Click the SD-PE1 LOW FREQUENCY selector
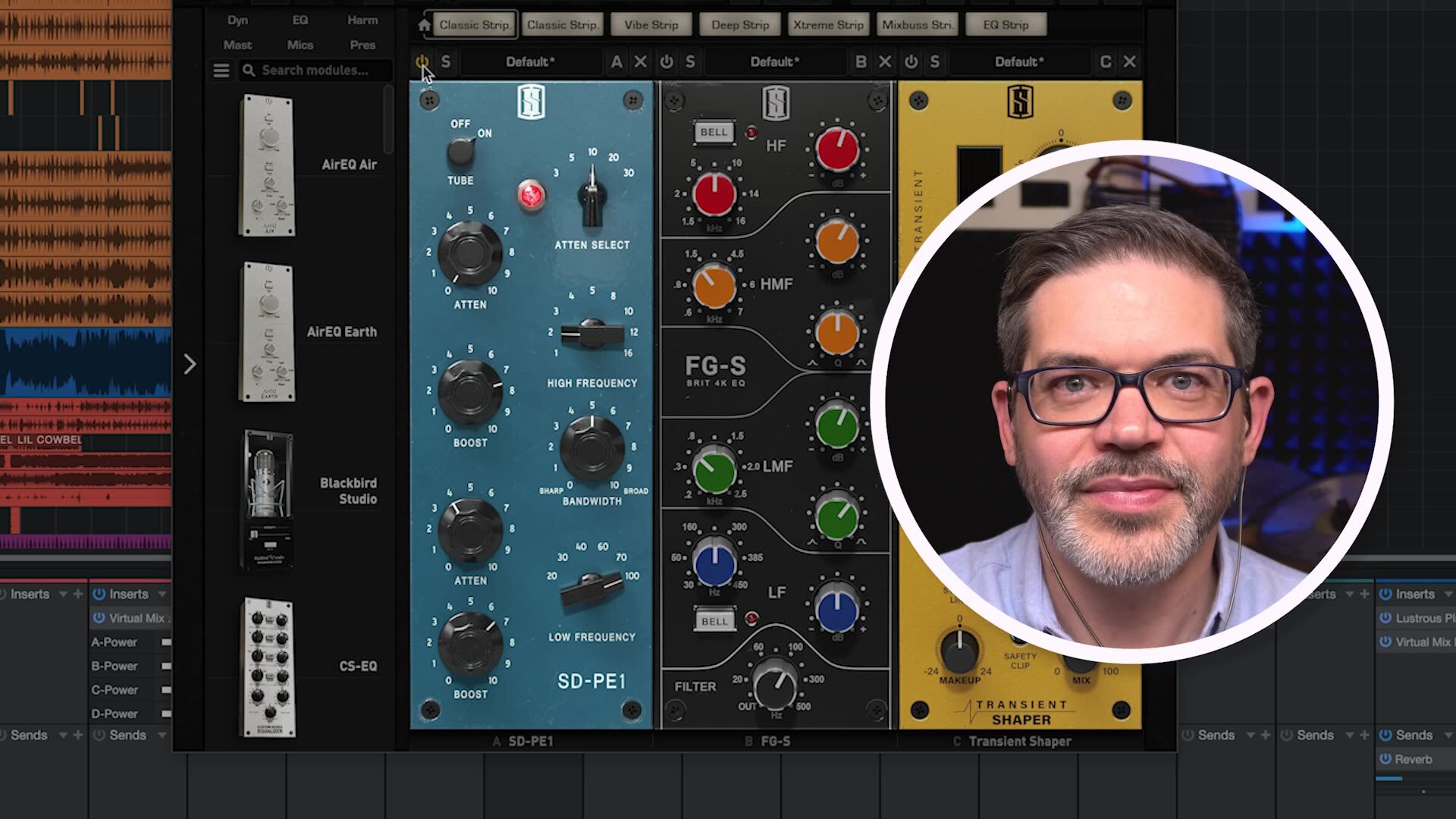The width and height of the screenshot is (1456, 819). click(591, 590)
